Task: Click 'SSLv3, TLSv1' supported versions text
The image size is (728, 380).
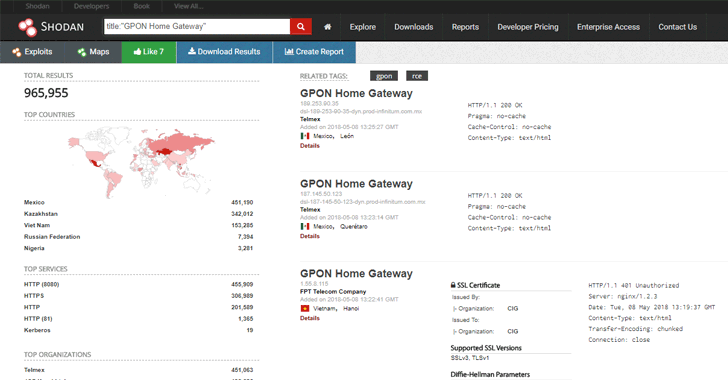Action: (470, 358)
